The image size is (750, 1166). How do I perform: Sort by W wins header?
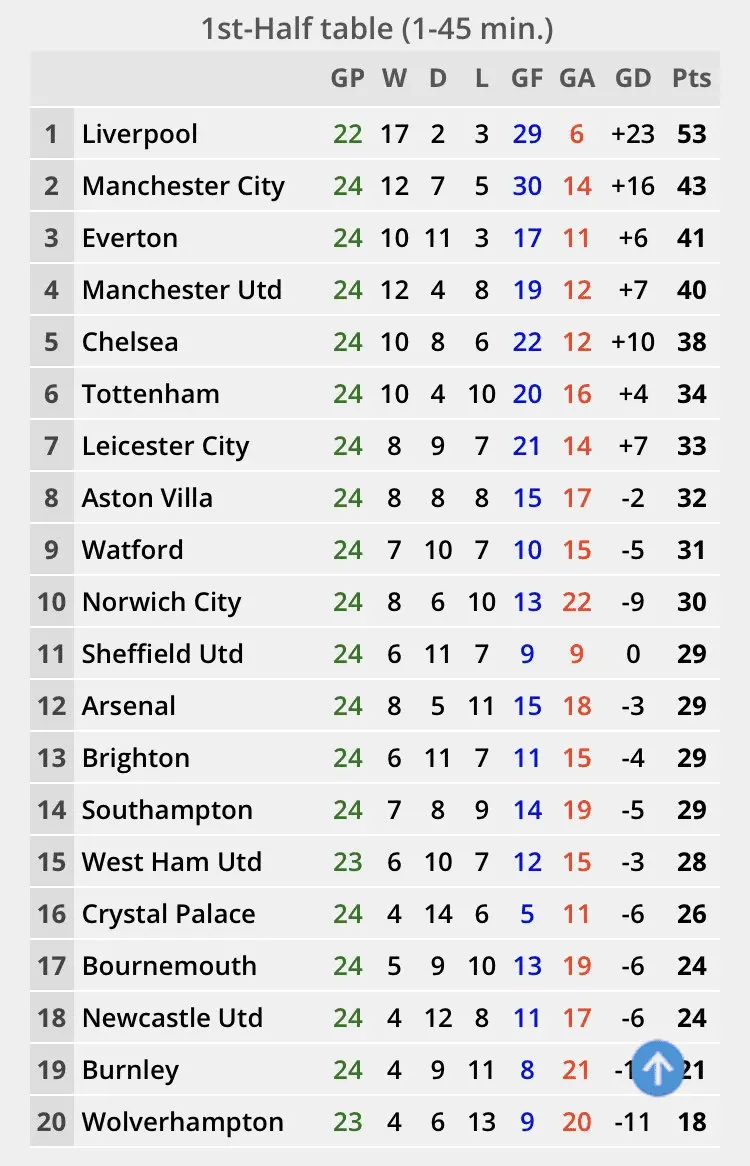click(x=395, y=79)
